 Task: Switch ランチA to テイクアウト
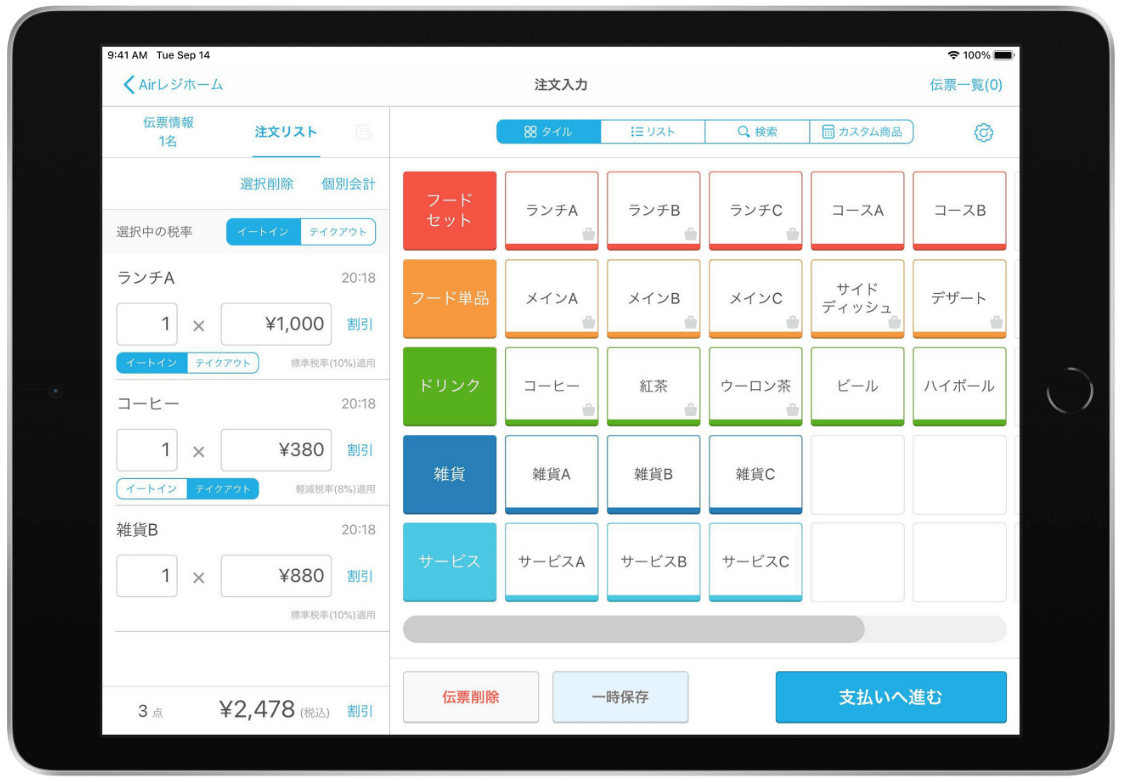point(222,364)
